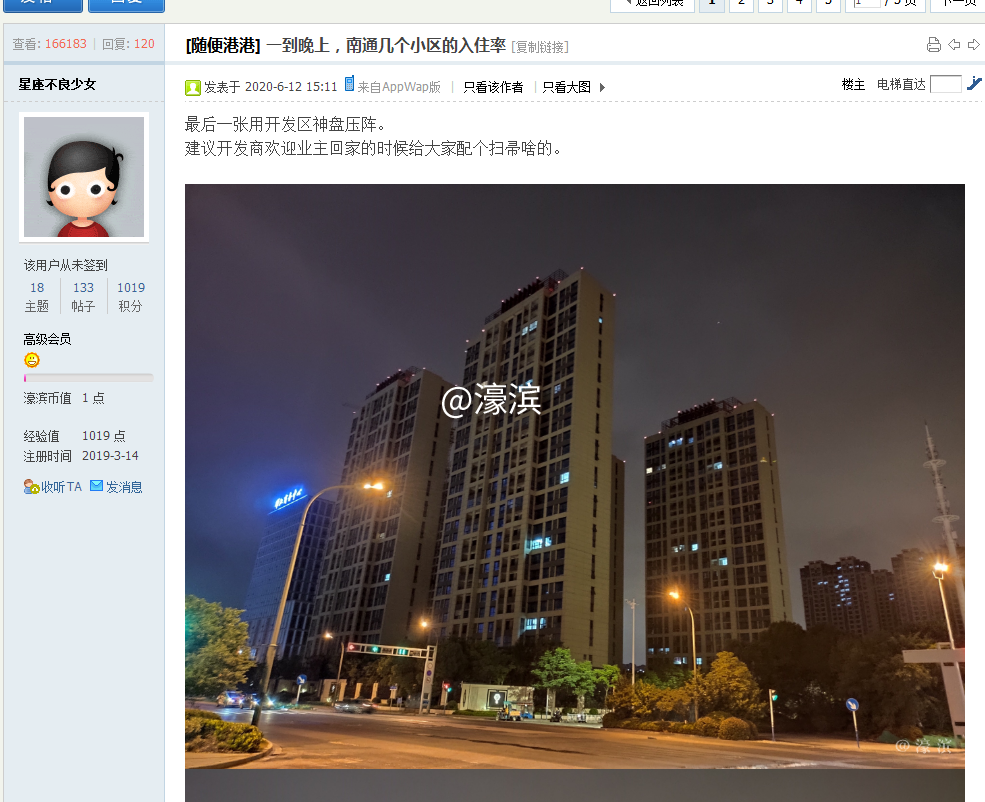The image size is (985, 802).
Task: Select page 5 from the page number row
Action: [x=827, y=4]
